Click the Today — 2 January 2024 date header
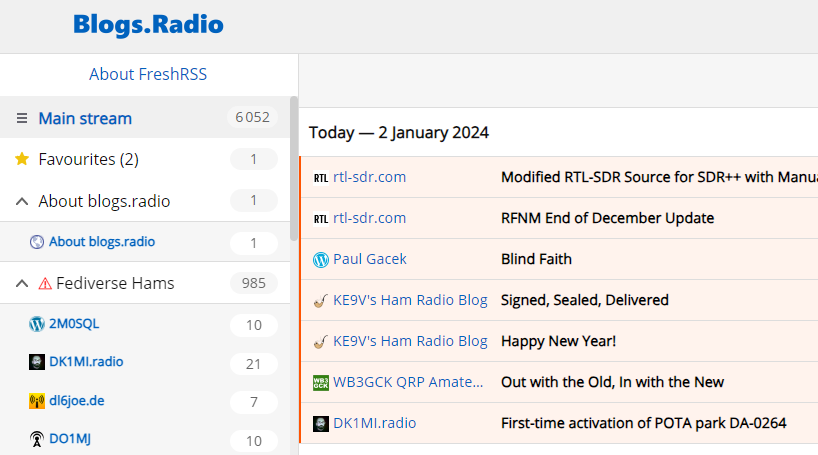Viewport: 818px width, 455px height. (399, 133)
